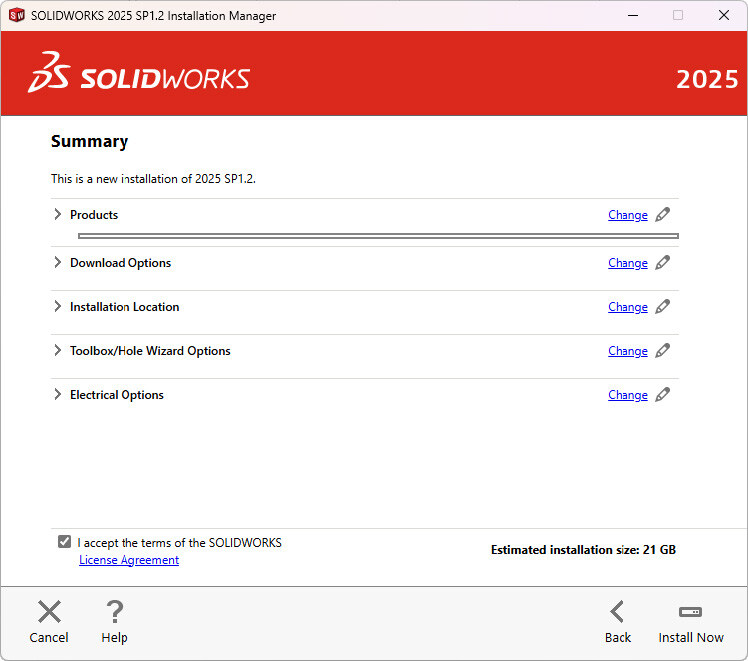Cancel the SOLIDWORKS installation
Screen dimensions: 748x661
49,622
